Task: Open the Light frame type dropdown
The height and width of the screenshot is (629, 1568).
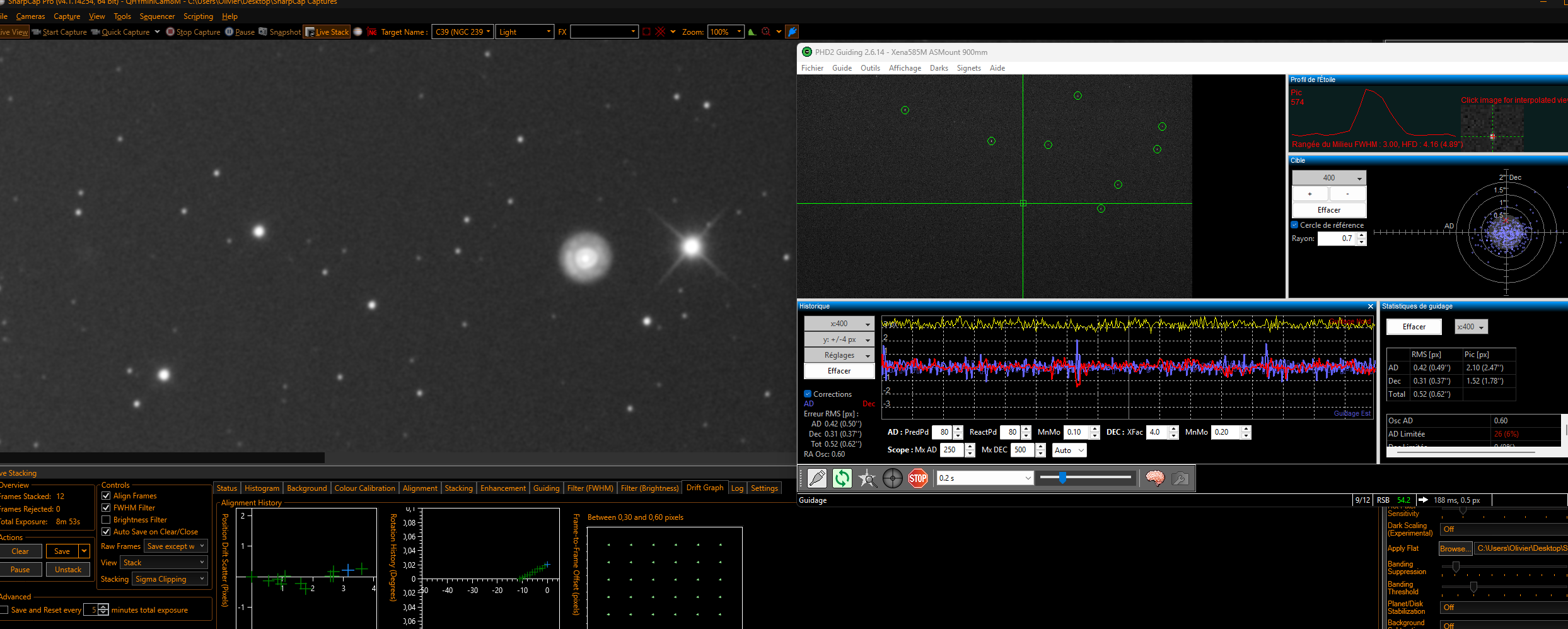Action: coord(525,32)
